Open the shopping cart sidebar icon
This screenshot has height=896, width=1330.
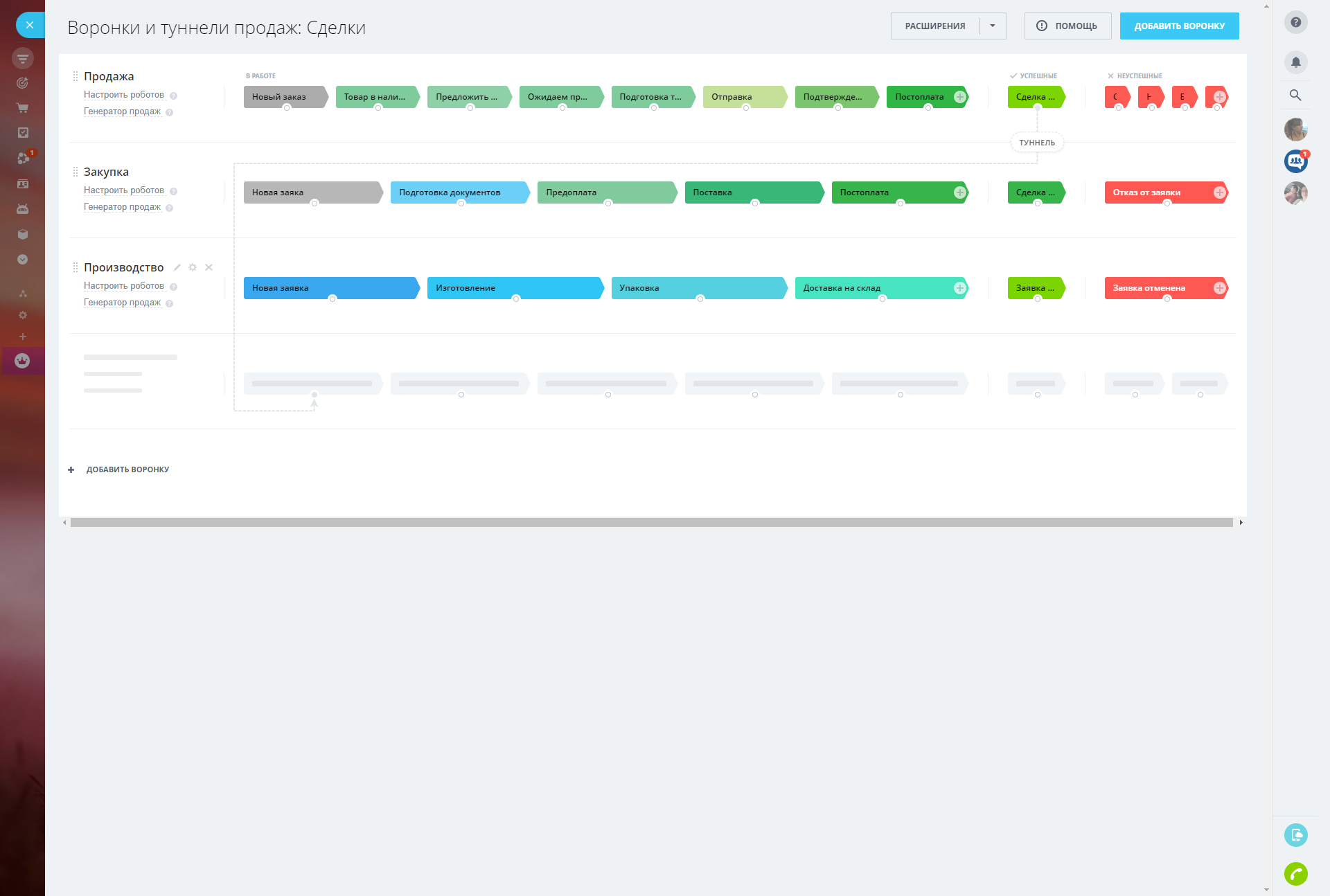(x=22, y=108)
